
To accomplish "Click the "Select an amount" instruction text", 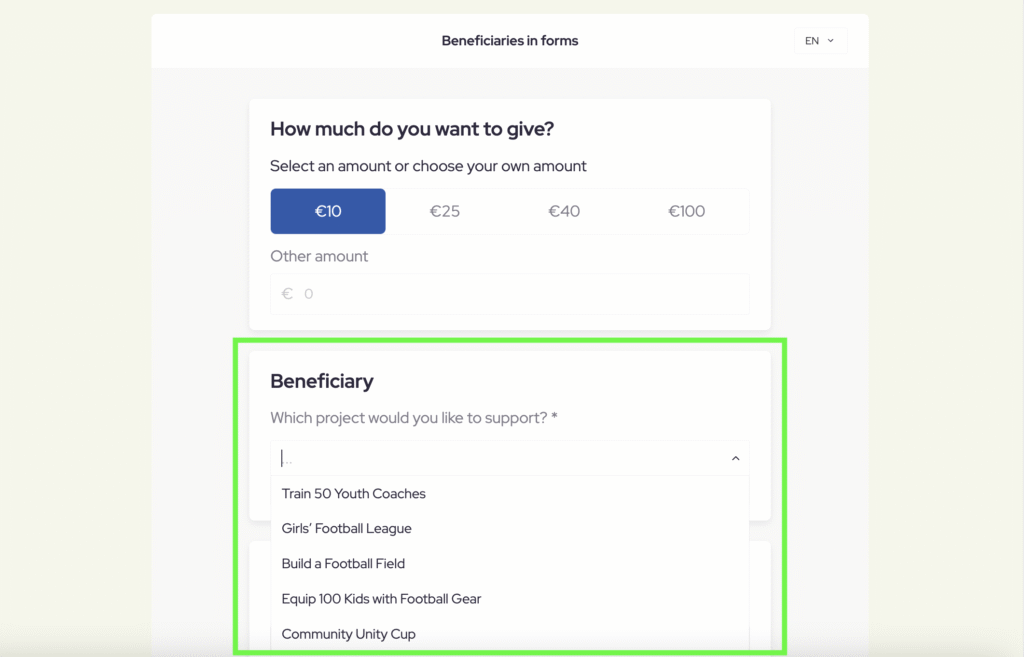I will pos(428,166).
